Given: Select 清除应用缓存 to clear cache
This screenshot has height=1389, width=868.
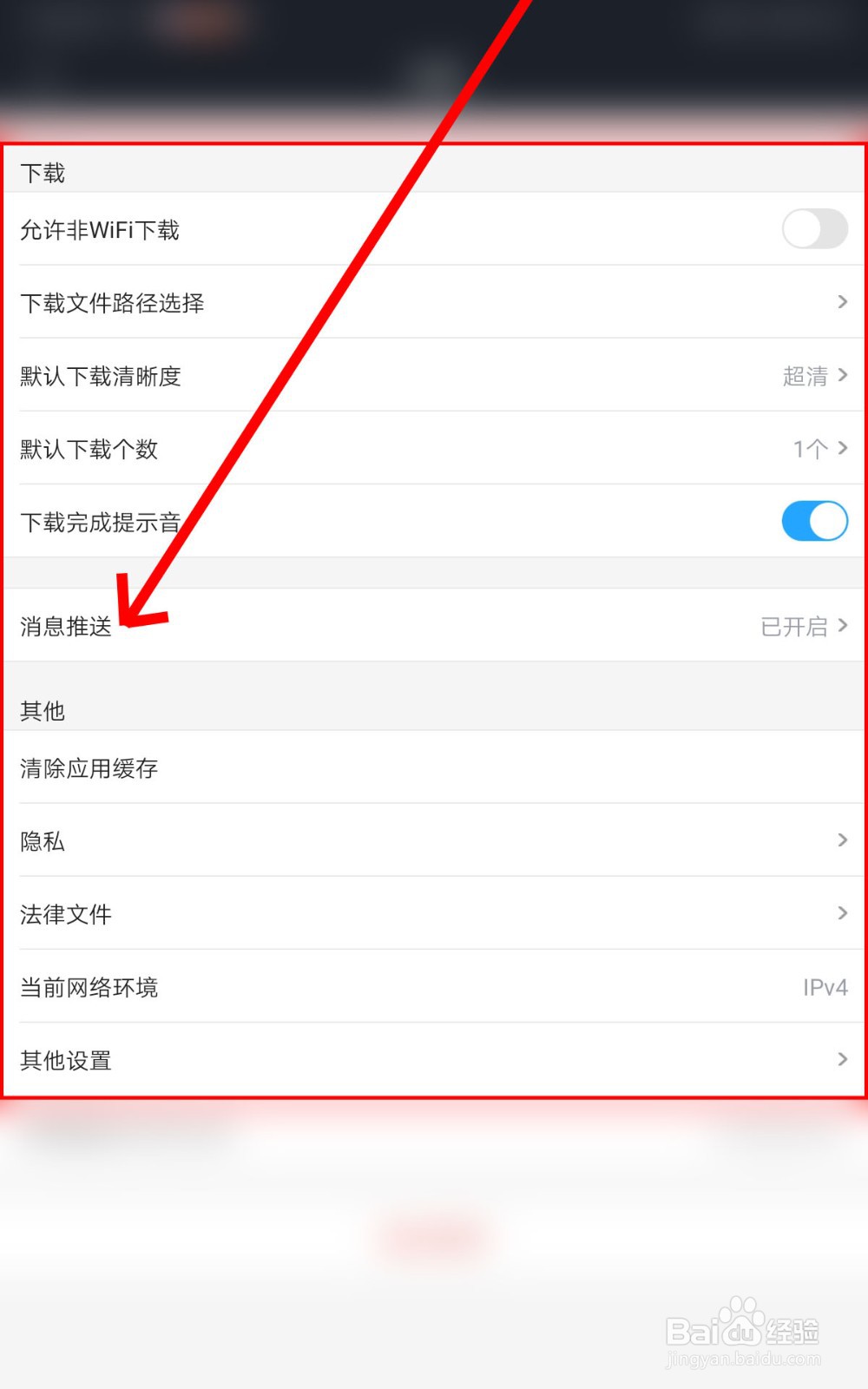Looking at the screenshot, I should pyautogui.click(x=434, y=767).
